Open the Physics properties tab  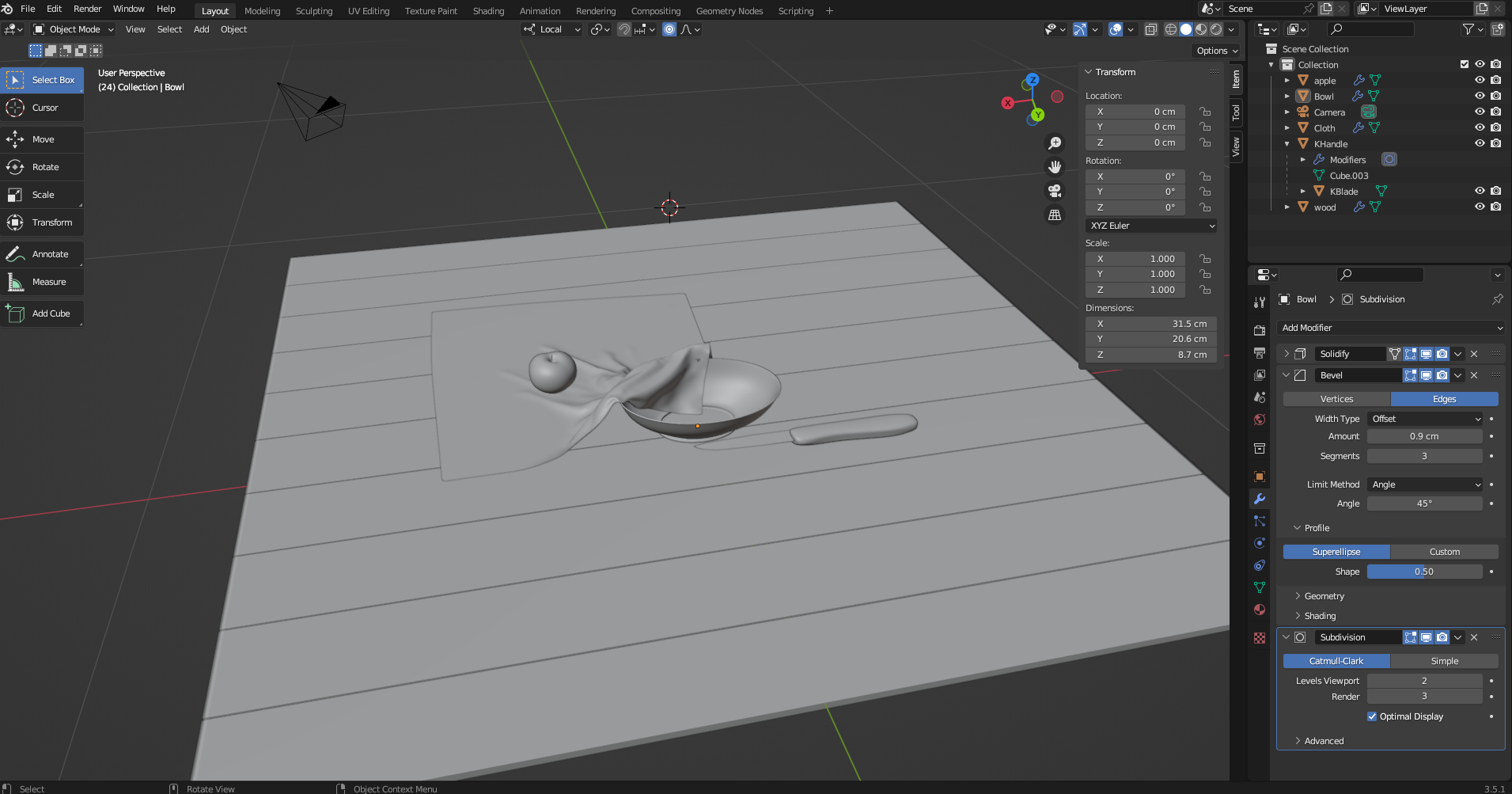1260,543
